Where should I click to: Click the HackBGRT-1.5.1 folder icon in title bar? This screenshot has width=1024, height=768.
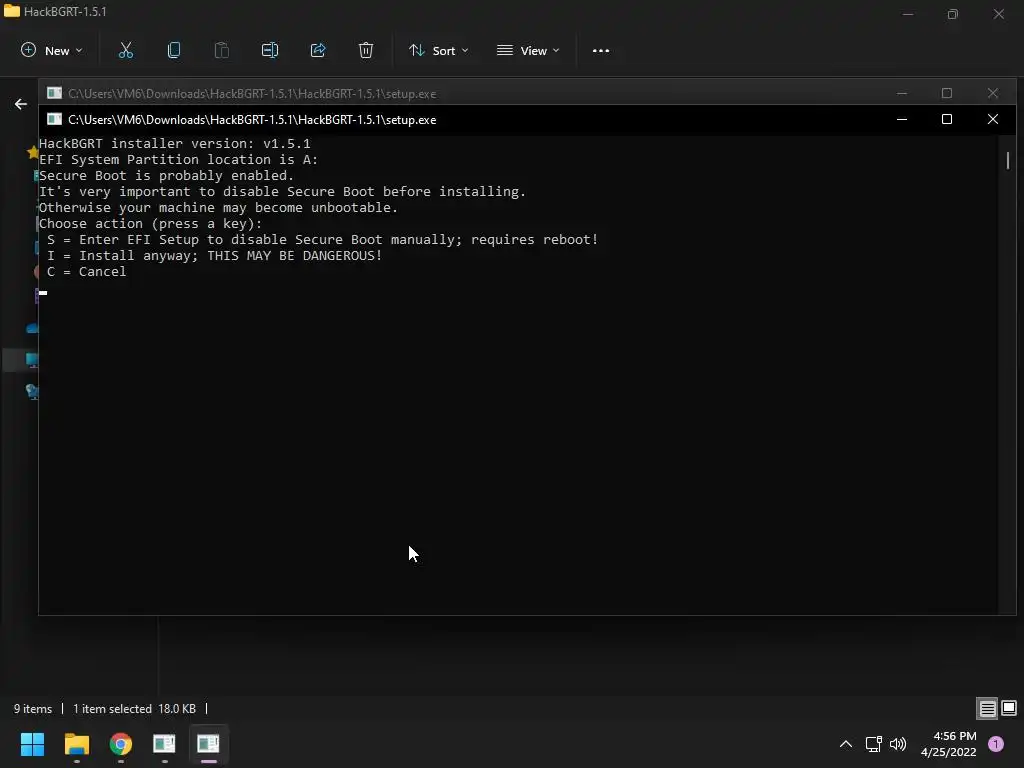[12, 11]
